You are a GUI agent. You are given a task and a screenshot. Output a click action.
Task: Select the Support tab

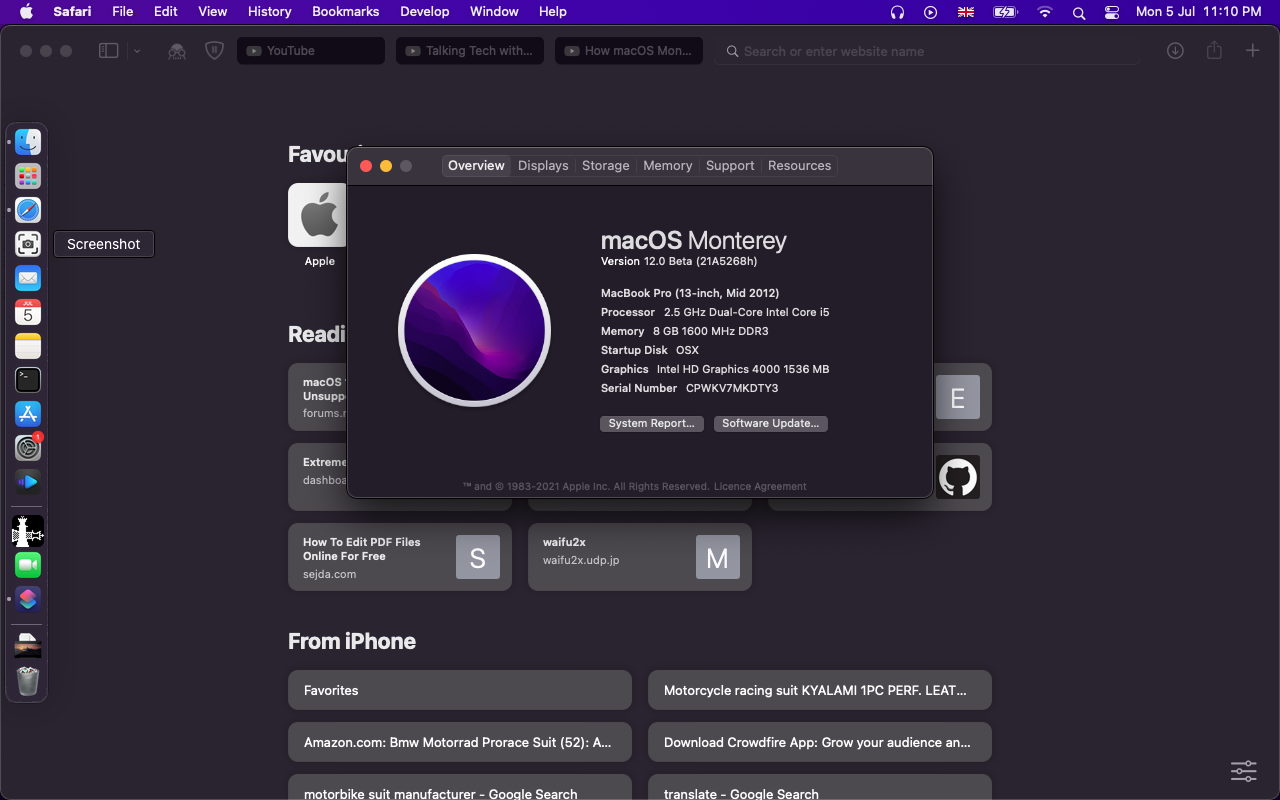[x=730, y=166]
